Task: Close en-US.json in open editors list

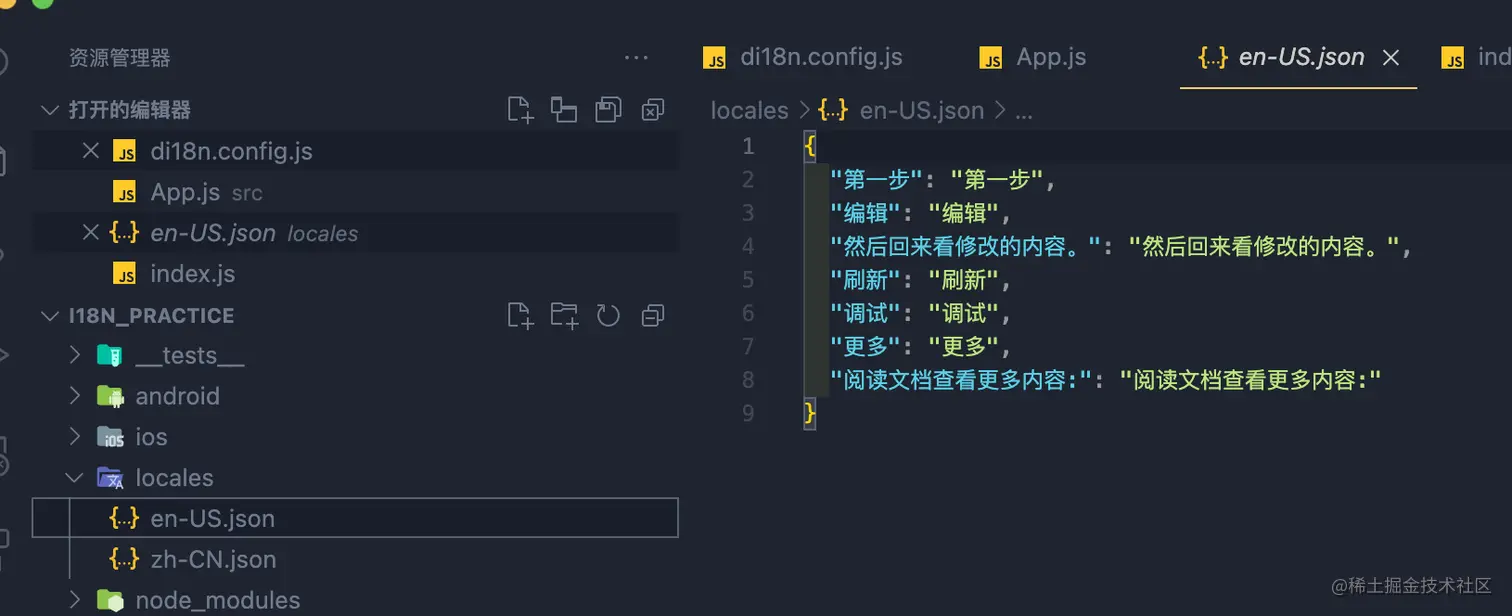Action: click(90, 233)
